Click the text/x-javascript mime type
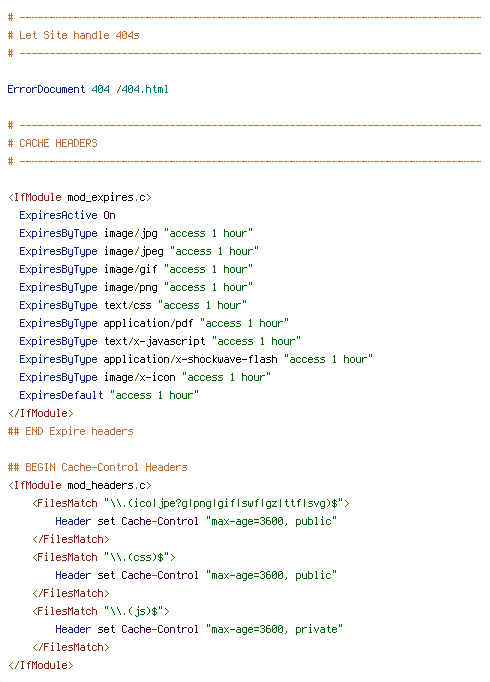This screenshot has width=490, height=682. tap(154, 341)
